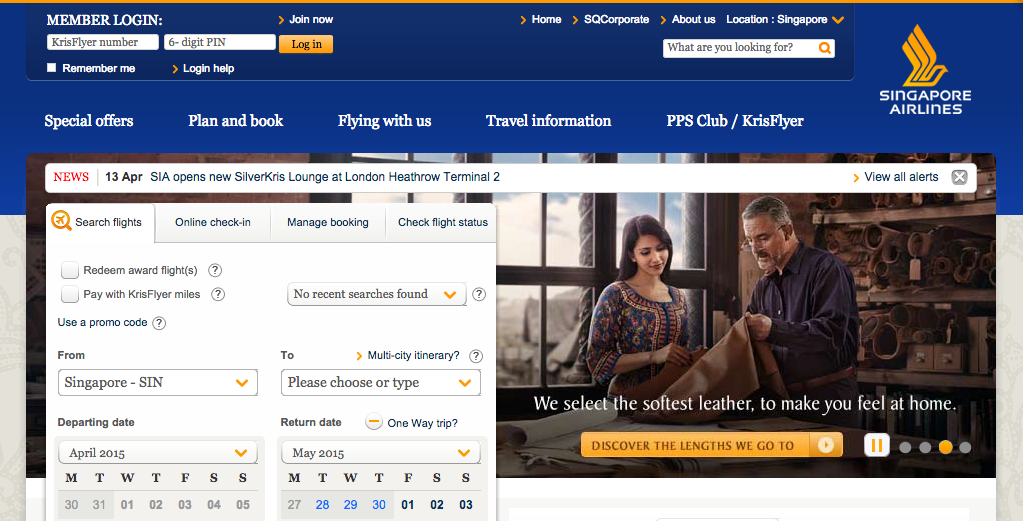This screenshot has height=521, width=1023.
Task: Switch to the Online check-in tab
Action: [x=213, y=222]
